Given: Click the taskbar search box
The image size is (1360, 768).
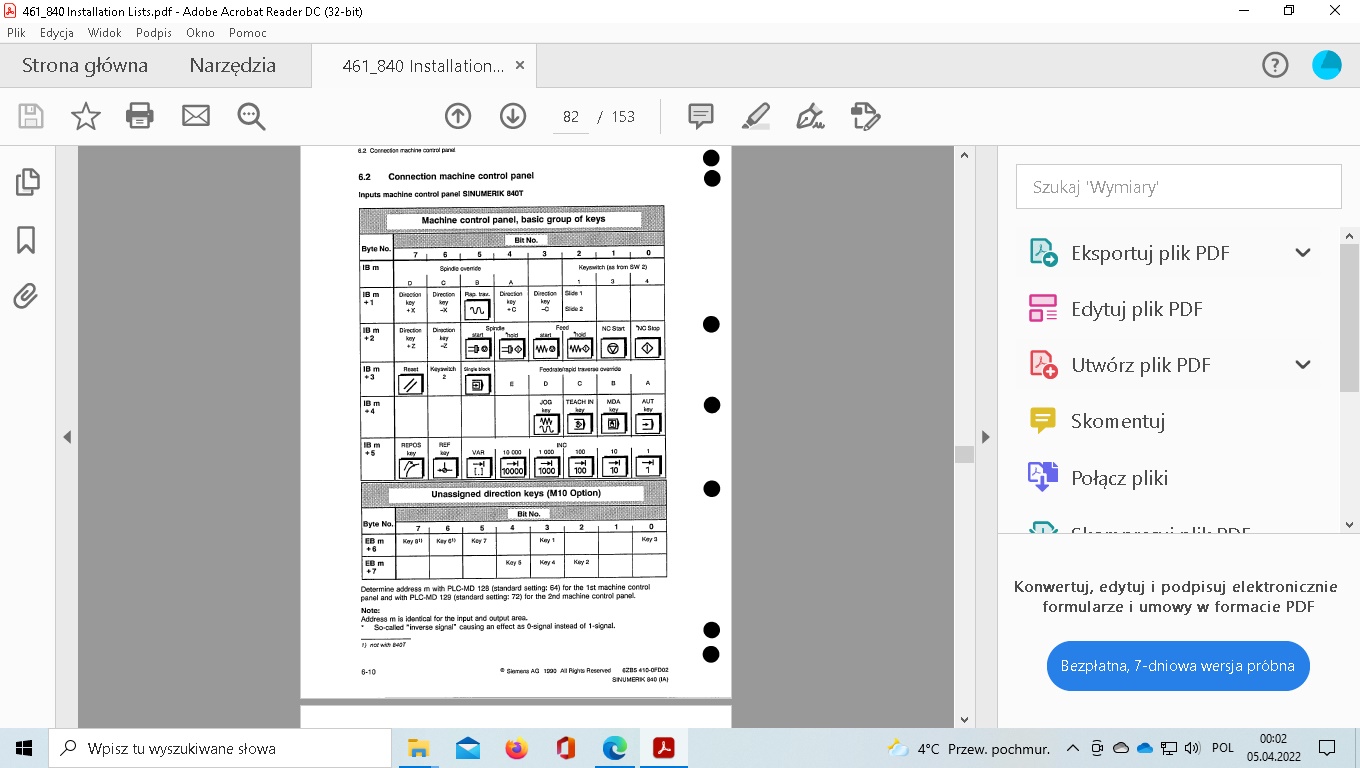Looking at the screenshot, I should [x=219, y=748].
